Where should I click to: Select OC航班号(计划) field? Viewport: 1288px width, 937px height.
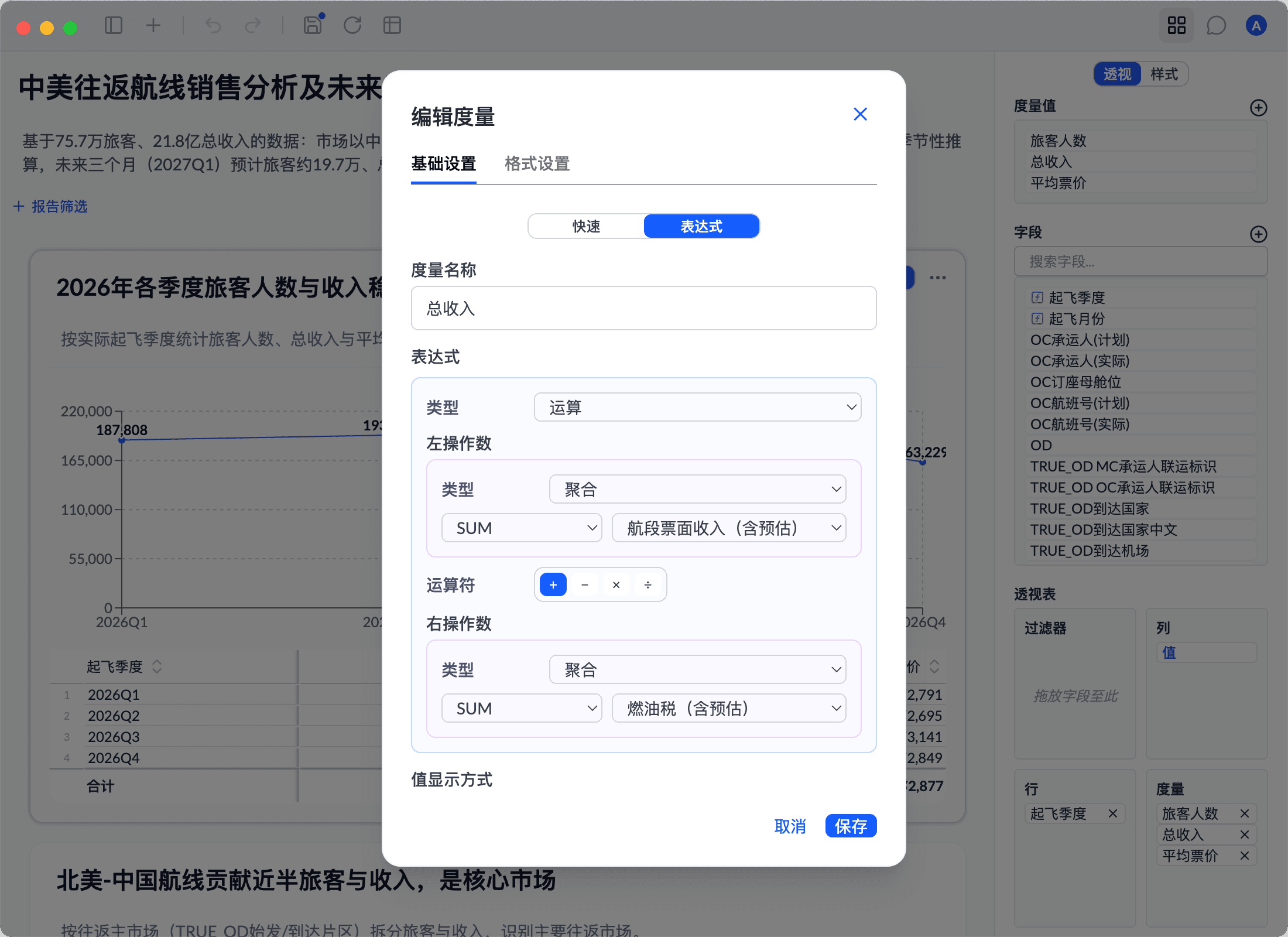click(1140, 403)
